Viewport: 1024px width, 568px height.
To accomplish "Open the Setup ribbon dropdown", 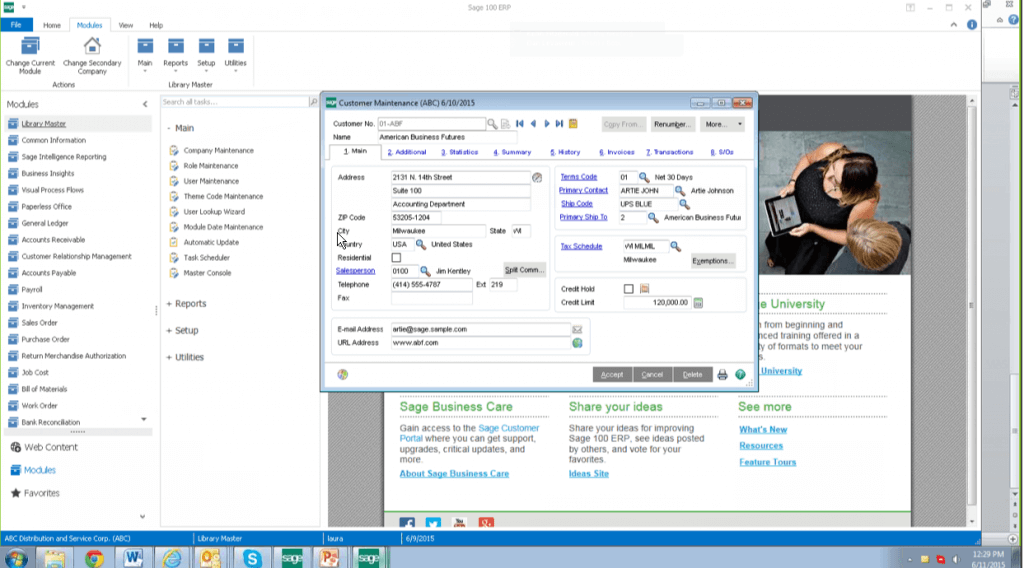I will click(206, 63).
